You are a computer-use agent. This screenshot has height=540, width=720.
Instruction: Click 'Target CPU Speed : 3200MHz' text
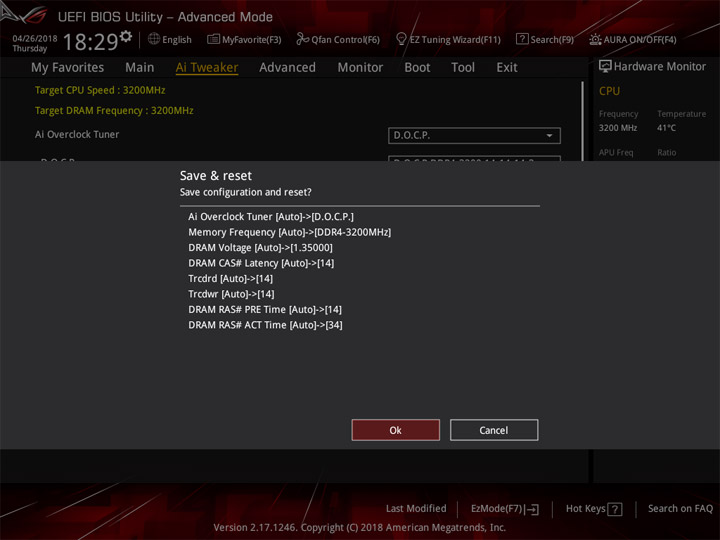(100, 90)
